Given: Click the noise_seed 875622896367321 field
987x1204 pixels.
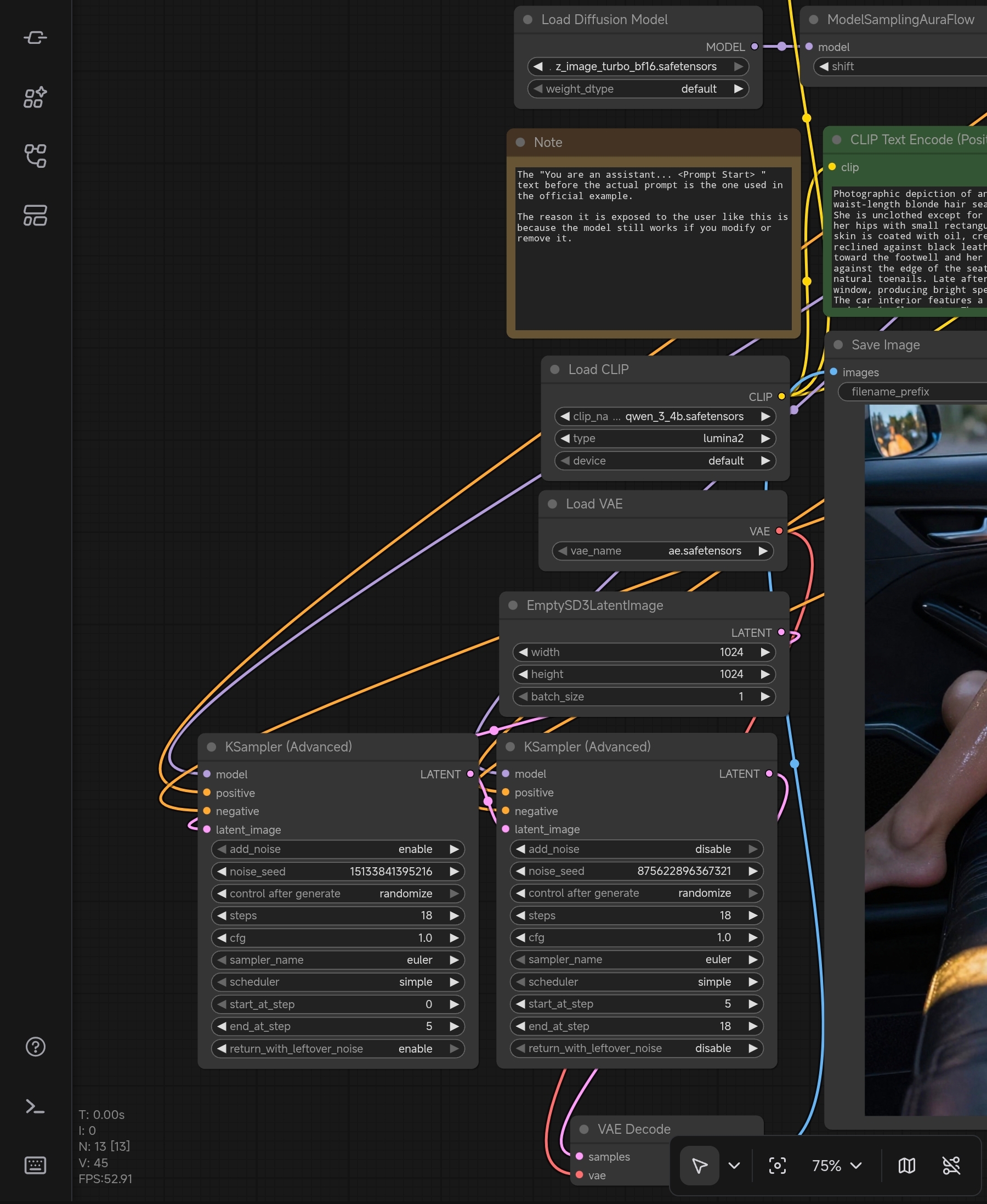Looking at the screenshot, I should pyautogui.click(x=636, y=871).
